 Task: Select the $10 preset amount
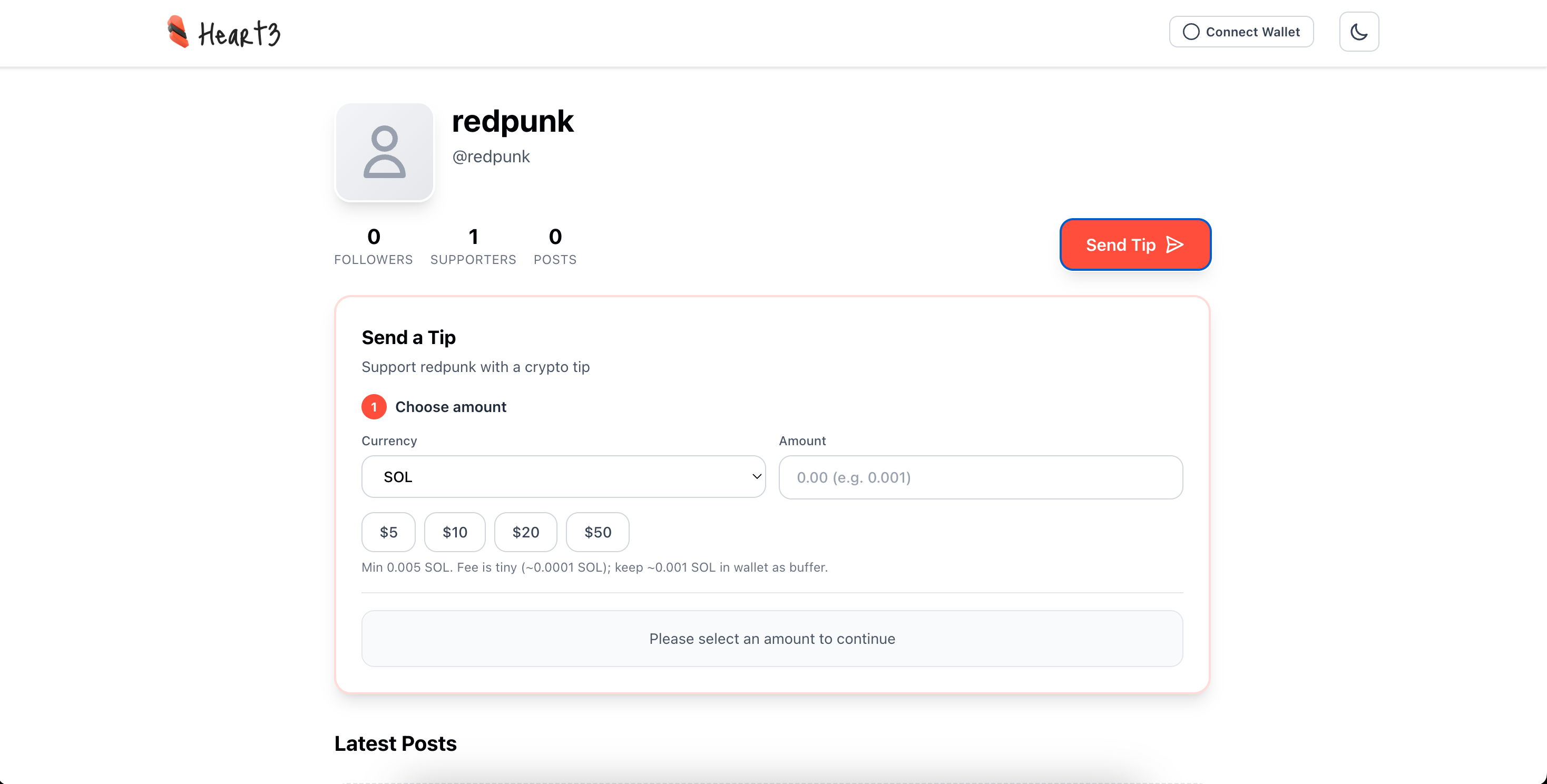(x=455, y=532)
